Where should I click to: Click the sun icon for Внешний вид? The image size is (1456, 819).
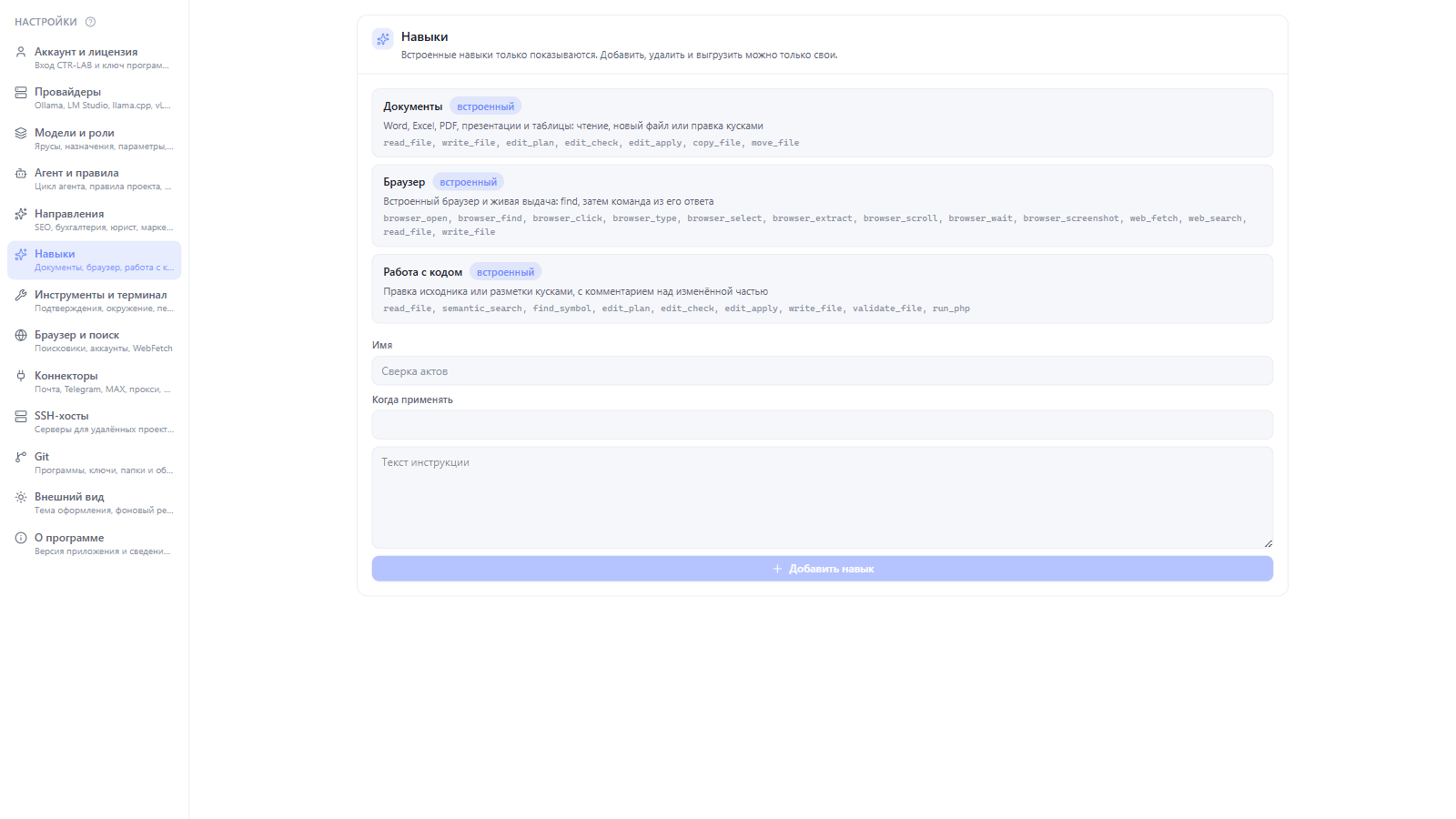pyautogui.click(x=21, y=497)
